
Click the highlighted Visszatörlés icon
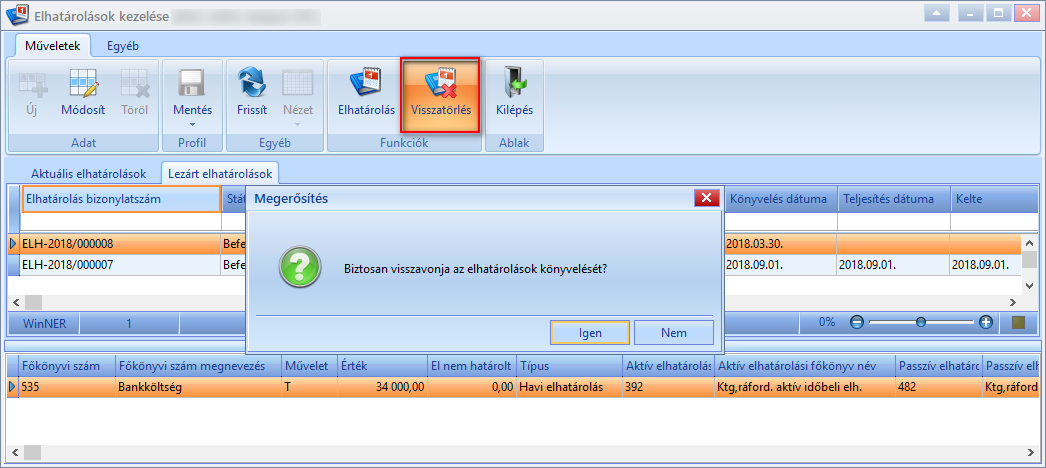pyautogui.click(x=440, y=83)
